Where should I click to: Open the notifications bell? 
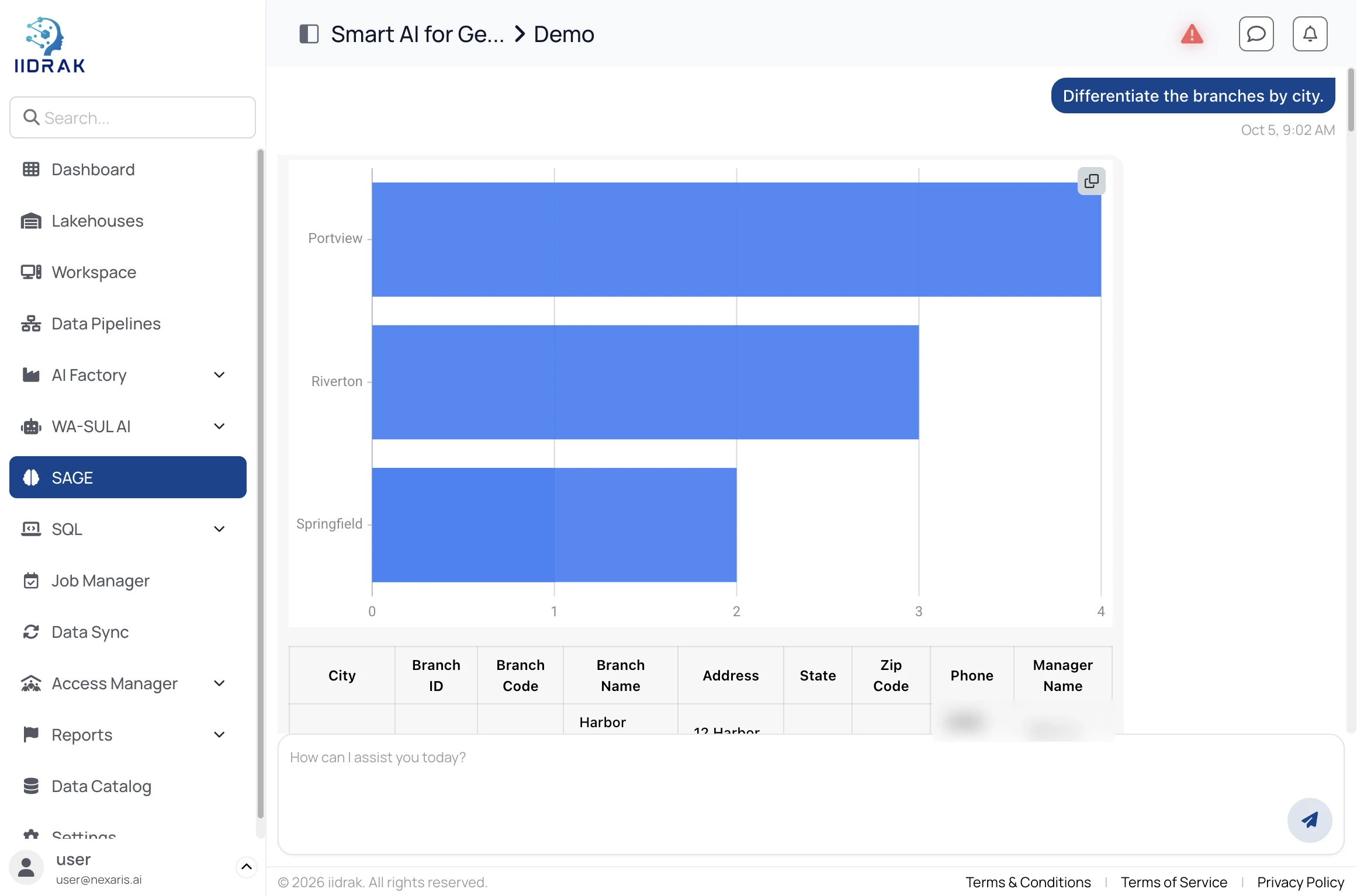pyautogui.click(x=1310, y=34)
